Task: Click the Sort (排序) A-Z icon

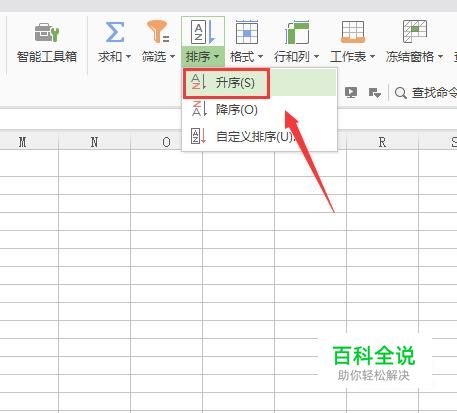Action: pos(203,32)
